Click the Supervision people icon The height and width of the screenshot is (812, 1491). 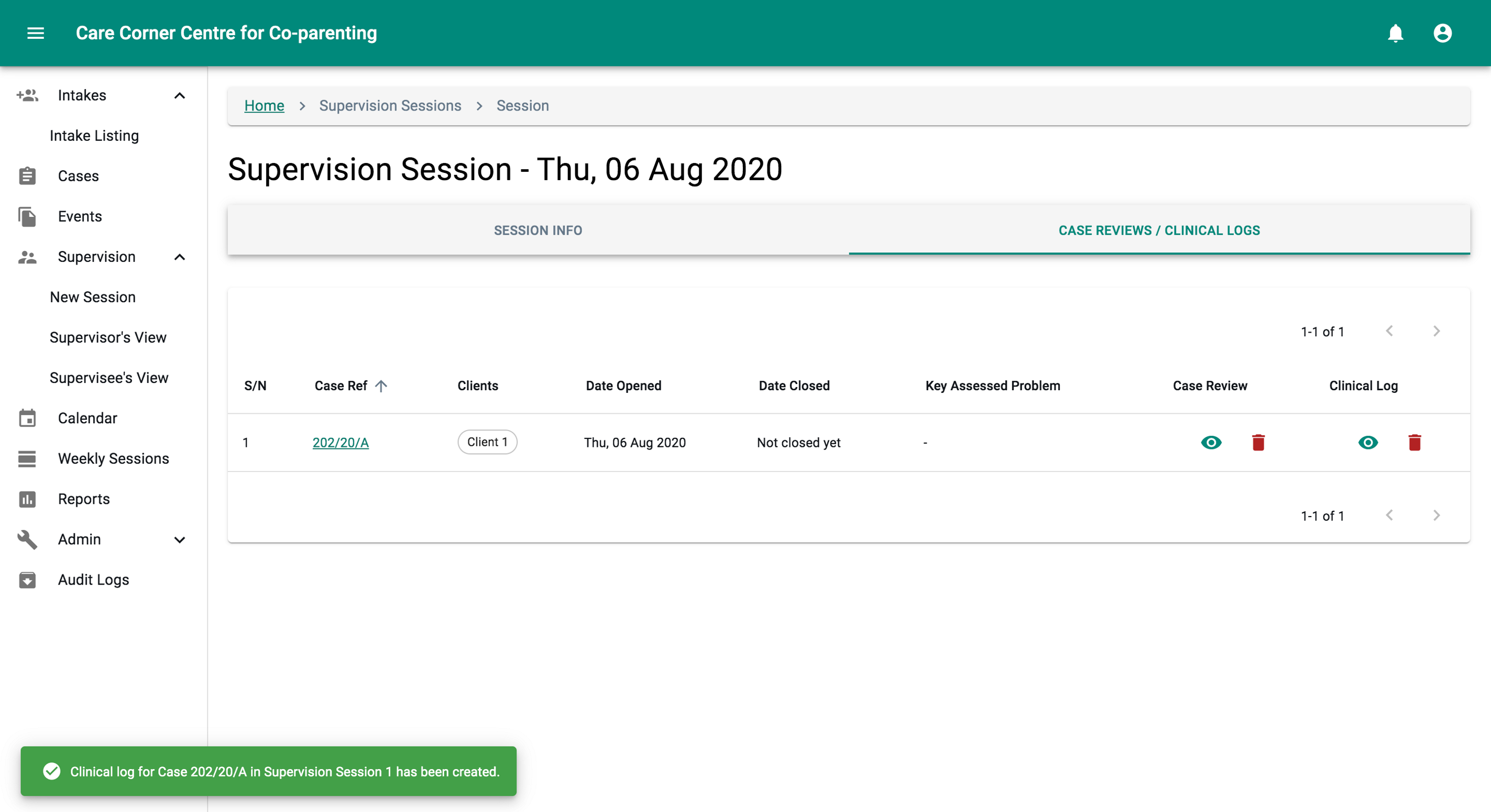pyautogui.click(x=27, y=257)
